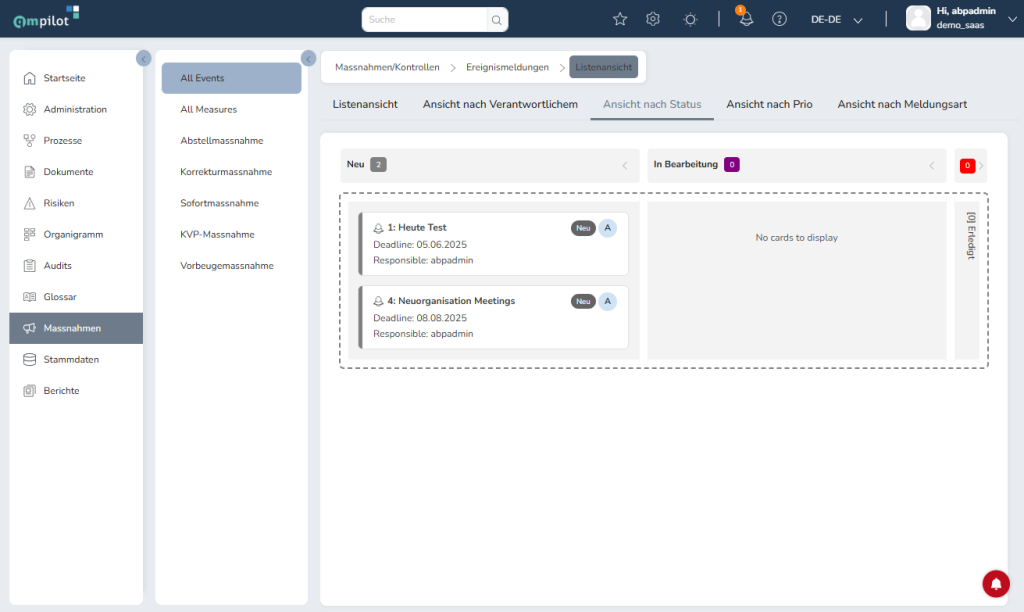Screen dimensions: 1024x612
Task: Collapse the Neu kanban column
Action: (625, 166)
